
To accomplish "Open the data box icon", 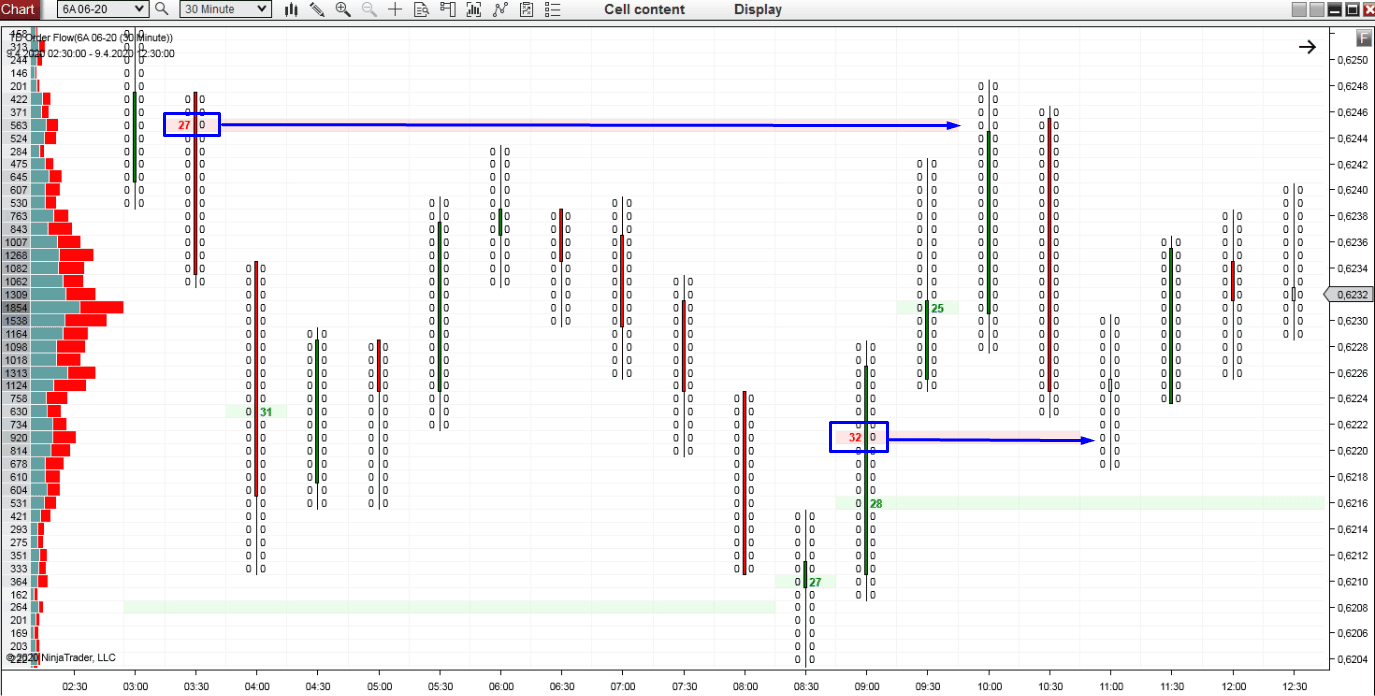I will (421, 9).
